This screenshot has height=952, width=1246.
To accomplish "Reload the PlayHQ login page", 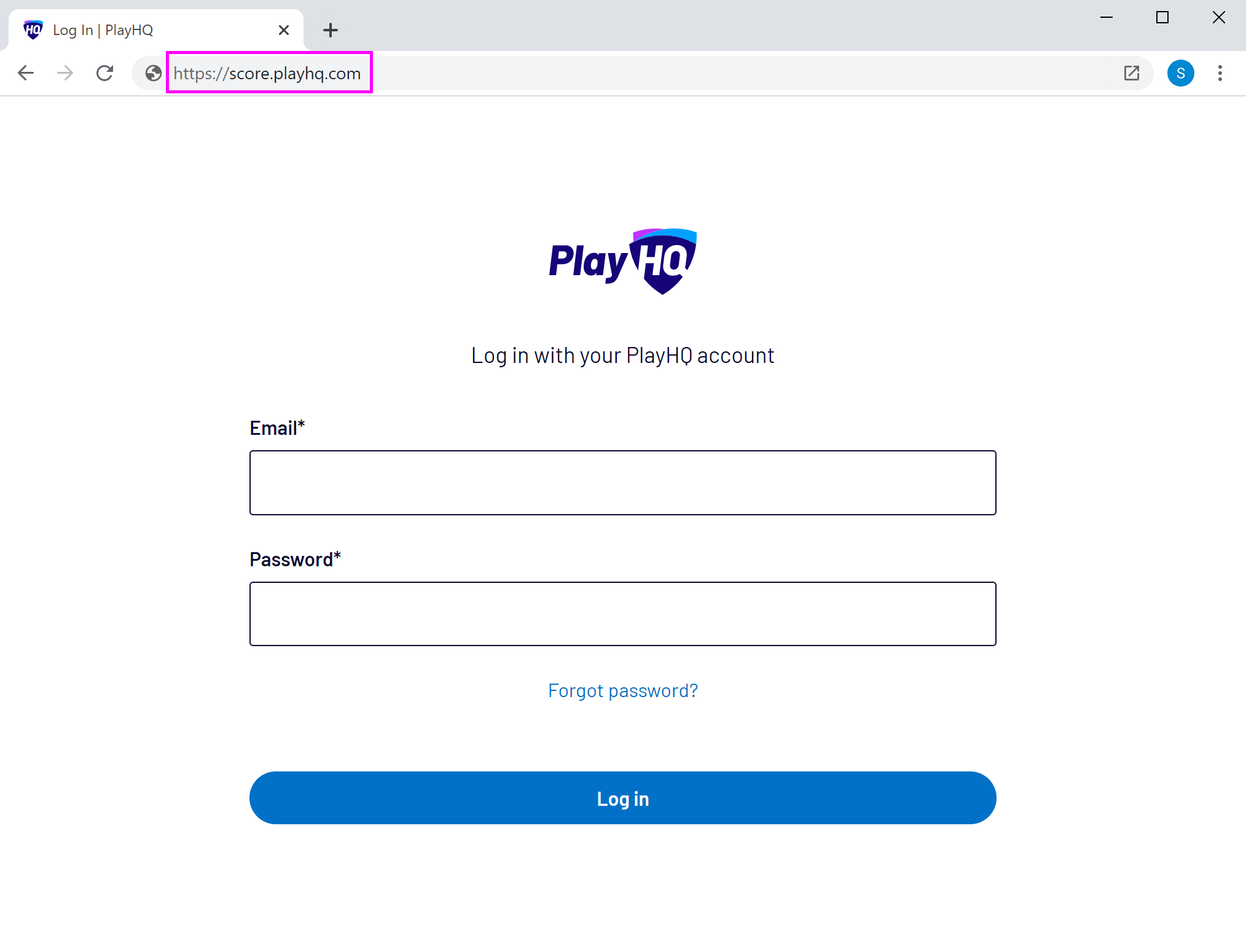I will (105, 73).
